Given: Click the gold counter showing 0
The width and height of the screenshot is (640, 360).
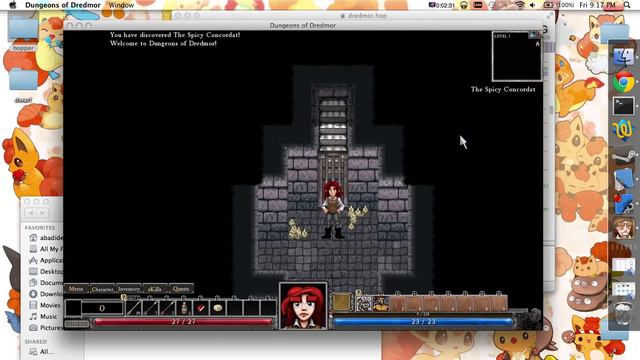Looking at the screenshot, I should (102, 308).
